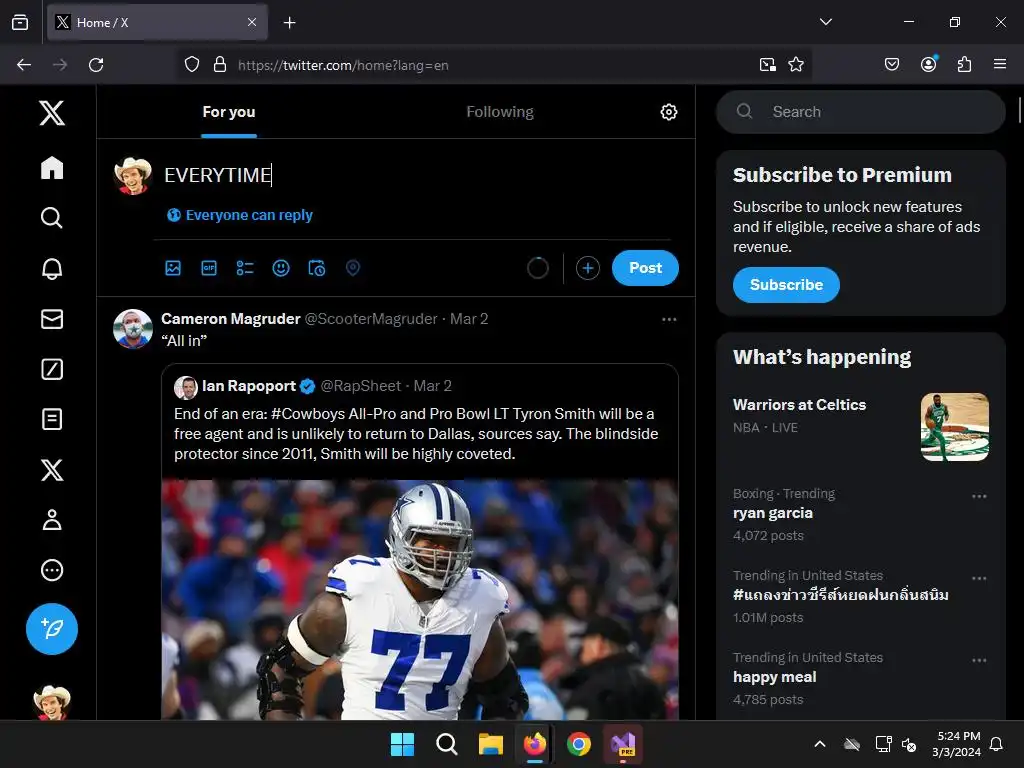The image size is (1024, 768).
Task: Click the tracking protection shield icon
Action: tap(191, 65)
